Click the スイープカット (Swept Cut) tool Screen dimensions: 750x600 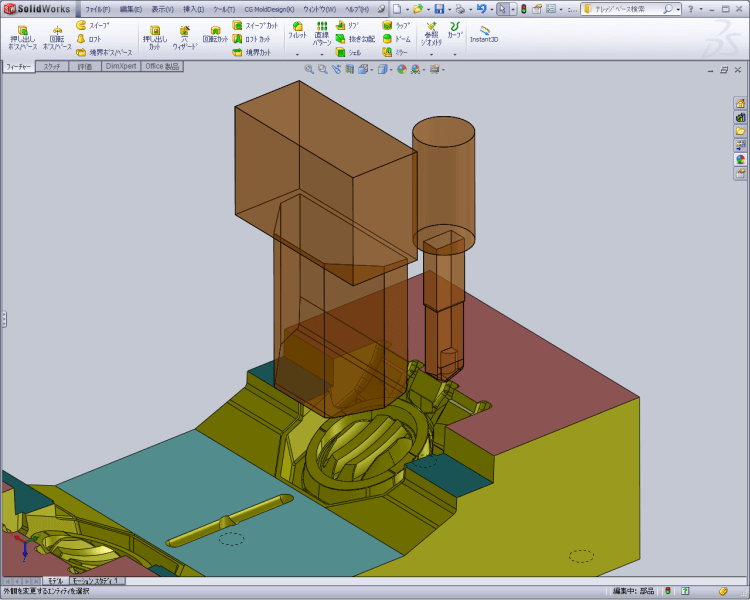pyautogui.click(x=255, y=25)
